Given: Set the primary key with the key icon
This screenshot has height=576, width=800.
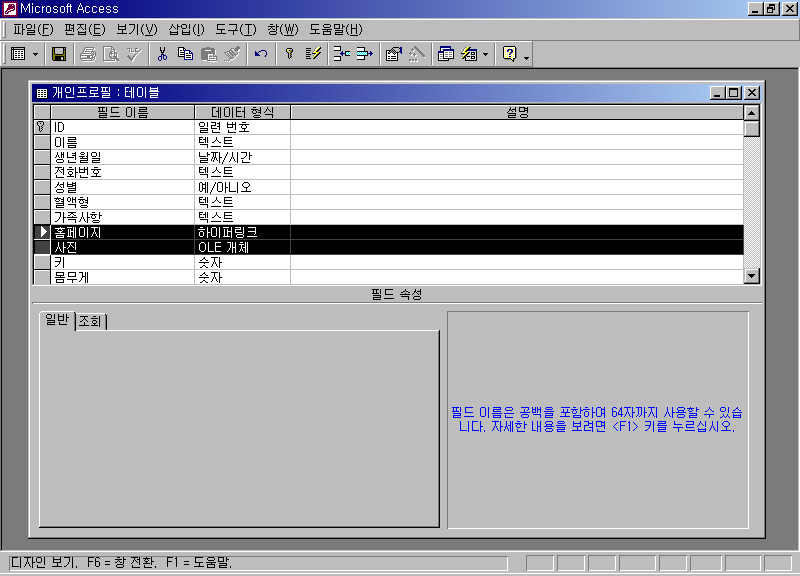Looking at the screenshot, I should tap(289, 54).
